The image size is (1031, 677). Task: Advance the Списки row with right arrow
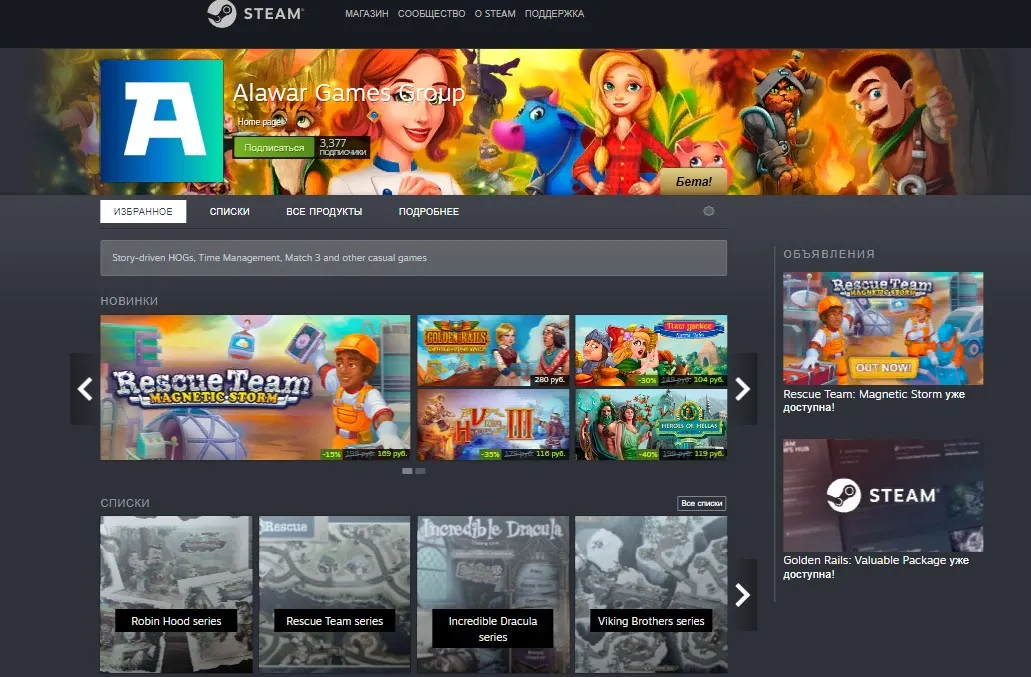[742, 595]
